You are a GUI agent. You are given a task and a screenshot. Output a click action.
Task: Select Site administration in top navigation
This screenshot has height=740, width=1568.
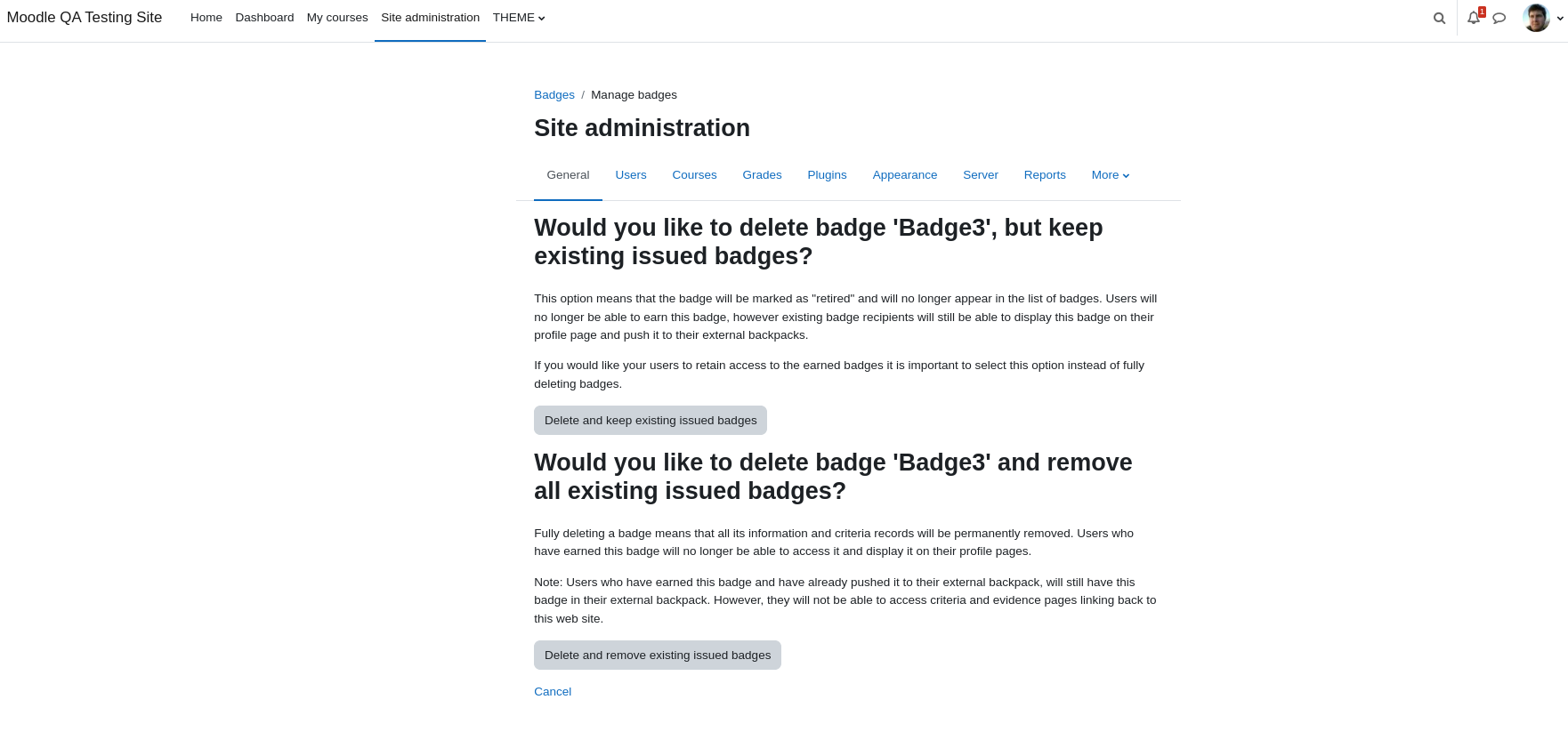[x=430, y=18]
